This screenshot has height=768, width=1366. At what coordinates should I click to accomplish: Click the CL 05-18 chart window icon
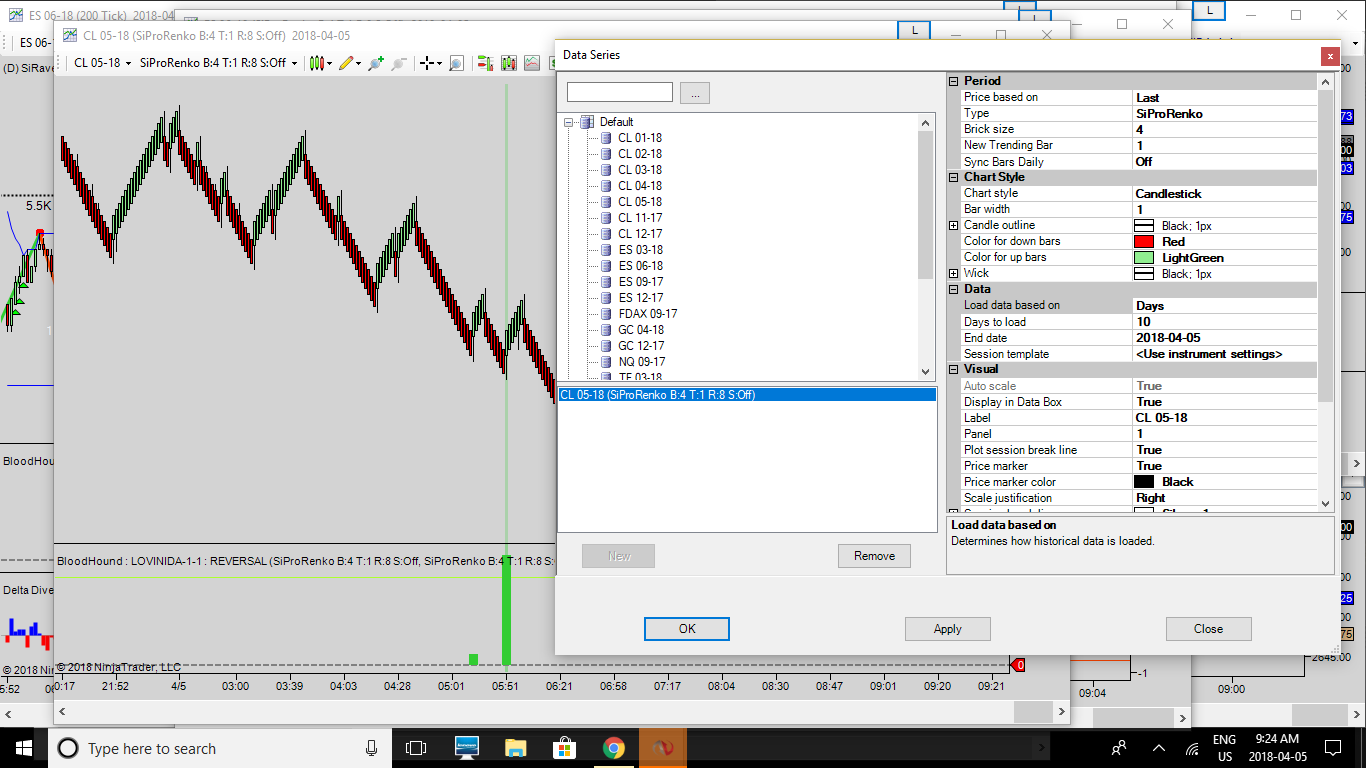[x=70, y=35]
